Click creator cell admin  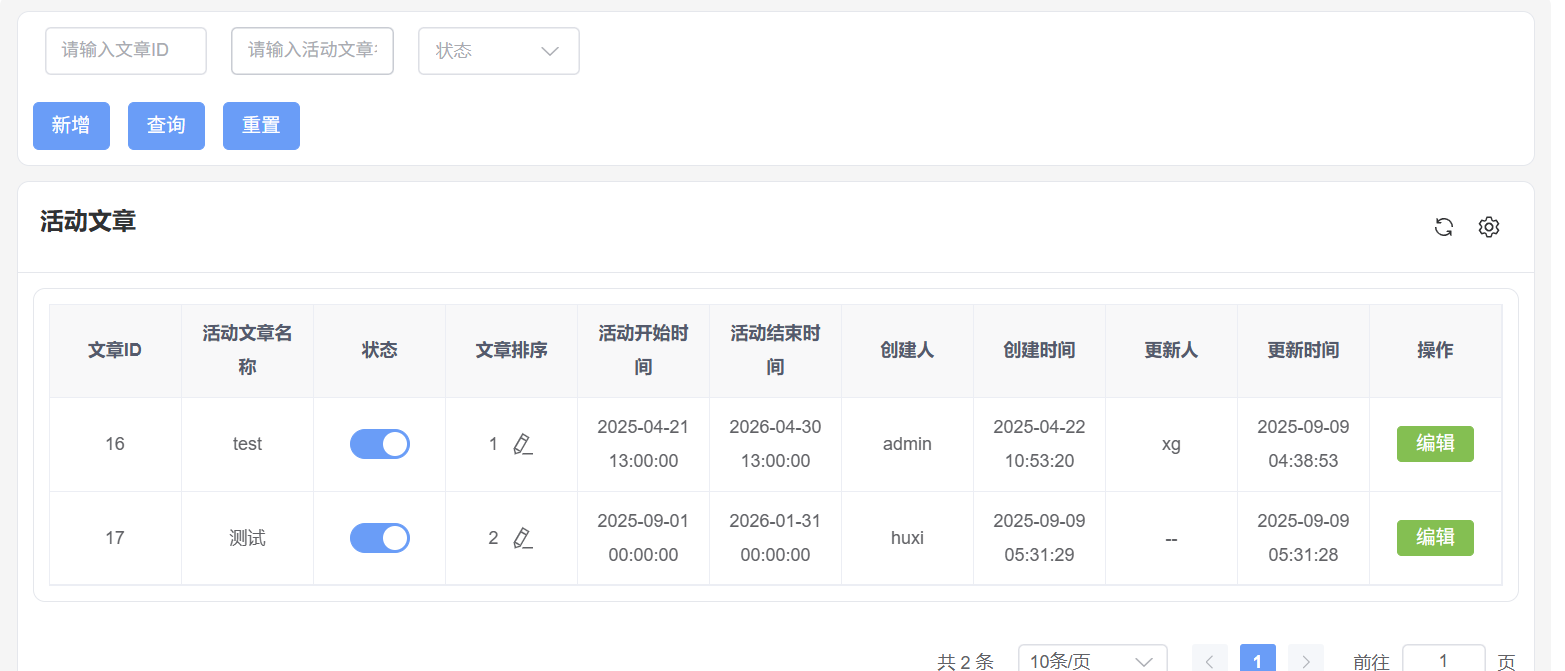click(907, 444)
